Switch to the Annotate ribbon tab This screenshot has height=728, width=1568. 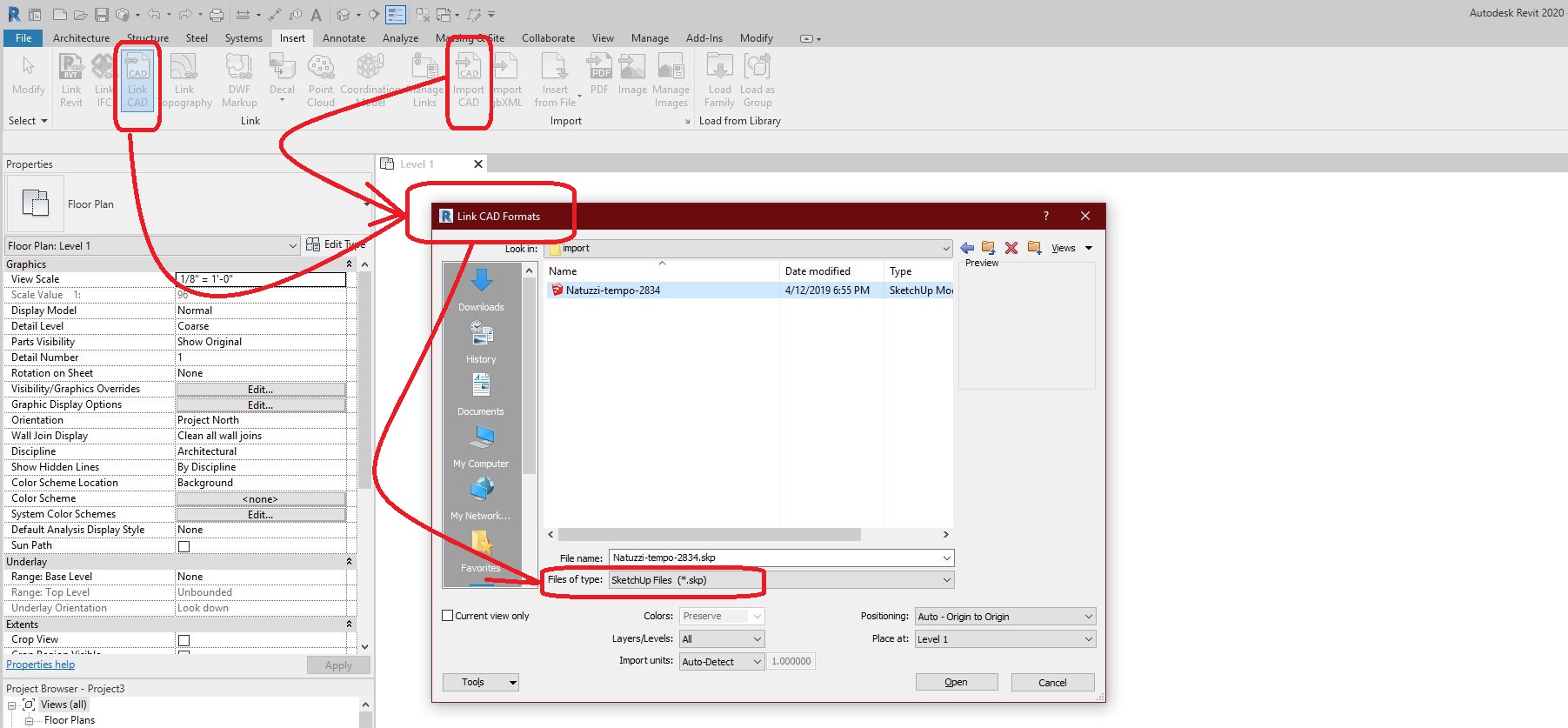coord(344,38)
